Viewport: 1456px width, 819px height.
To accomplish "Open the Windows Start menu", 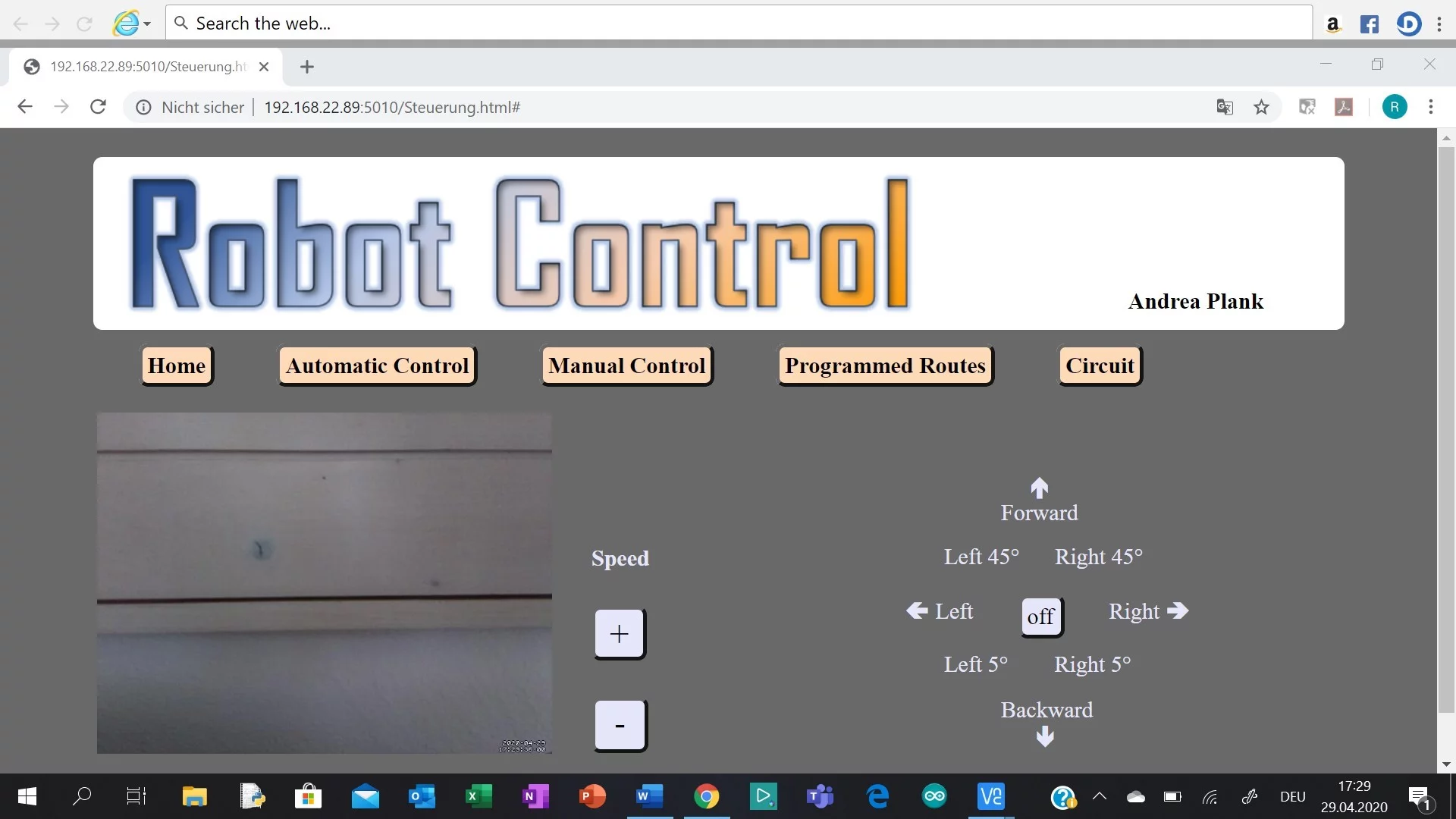I will coord(27,796).
